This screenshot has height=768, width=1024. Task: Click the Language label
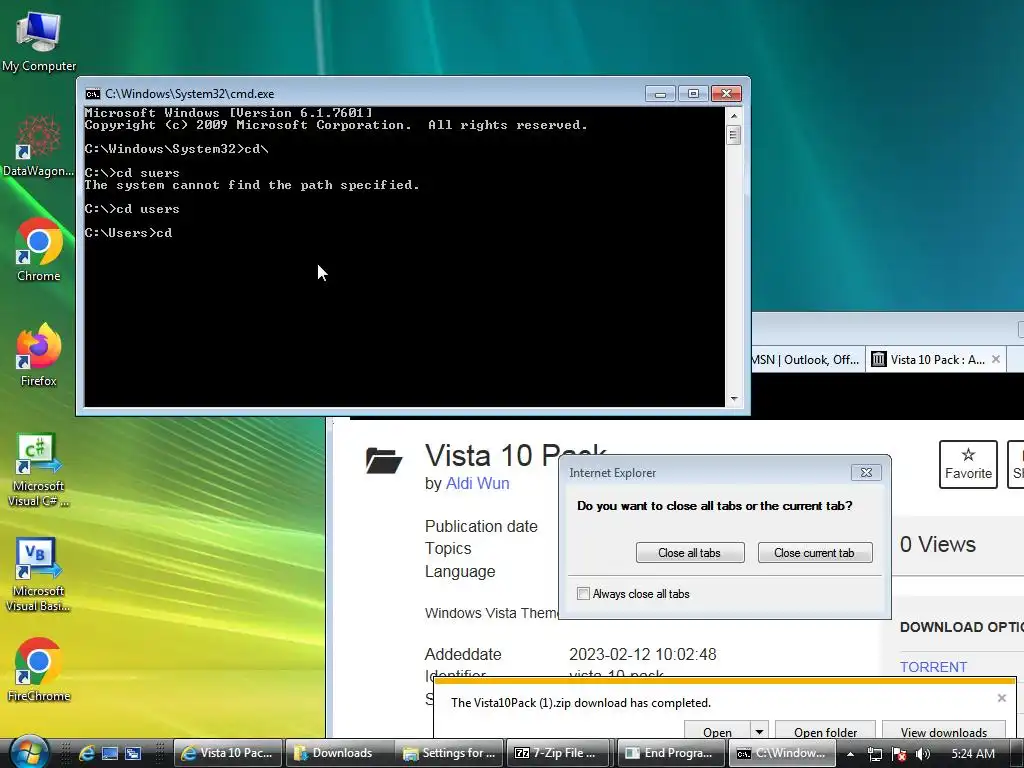point(460,571)
